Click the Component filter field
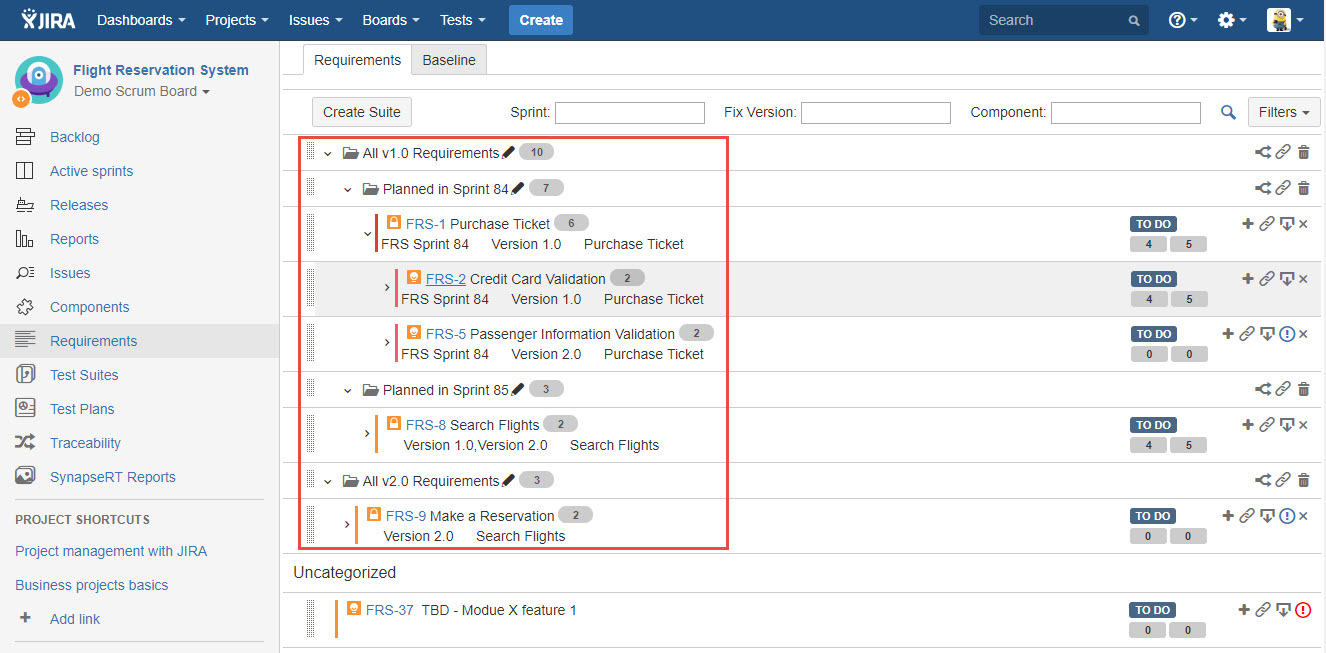 click(x=1126, y=113)
